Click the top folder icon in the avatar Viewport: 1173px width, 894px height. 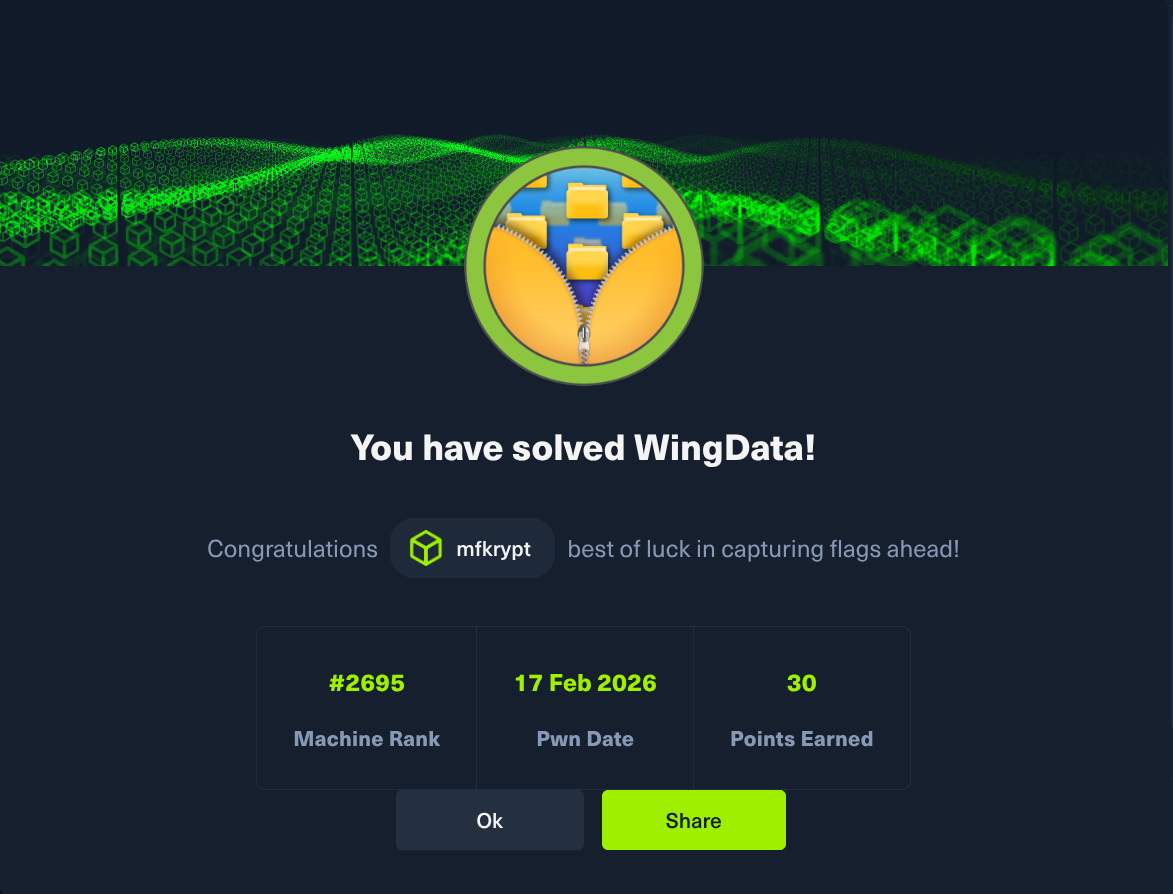click(586, 200)
